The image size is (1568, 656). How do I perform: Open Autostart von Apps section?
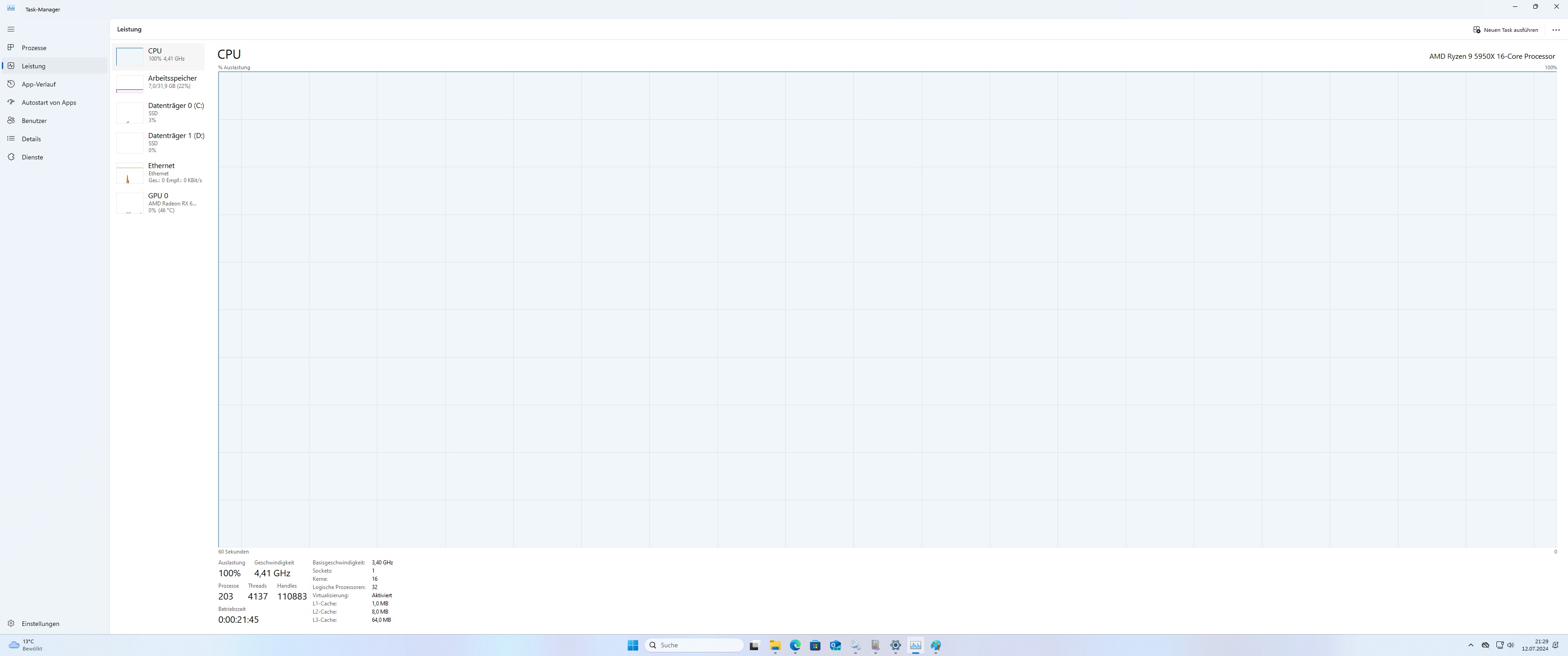[49, 102]
